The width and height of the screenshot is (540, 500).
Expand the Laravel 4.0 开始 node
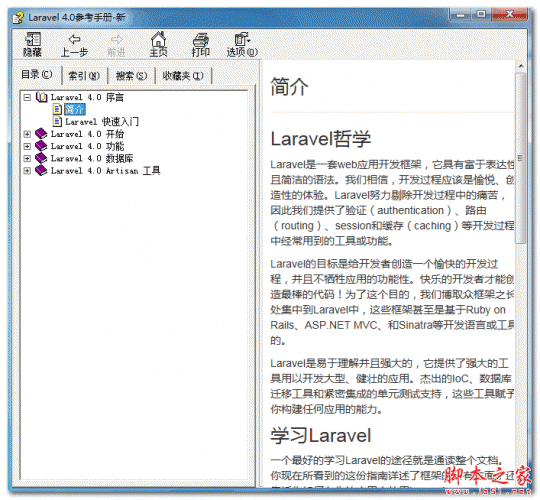coord(27,134)
